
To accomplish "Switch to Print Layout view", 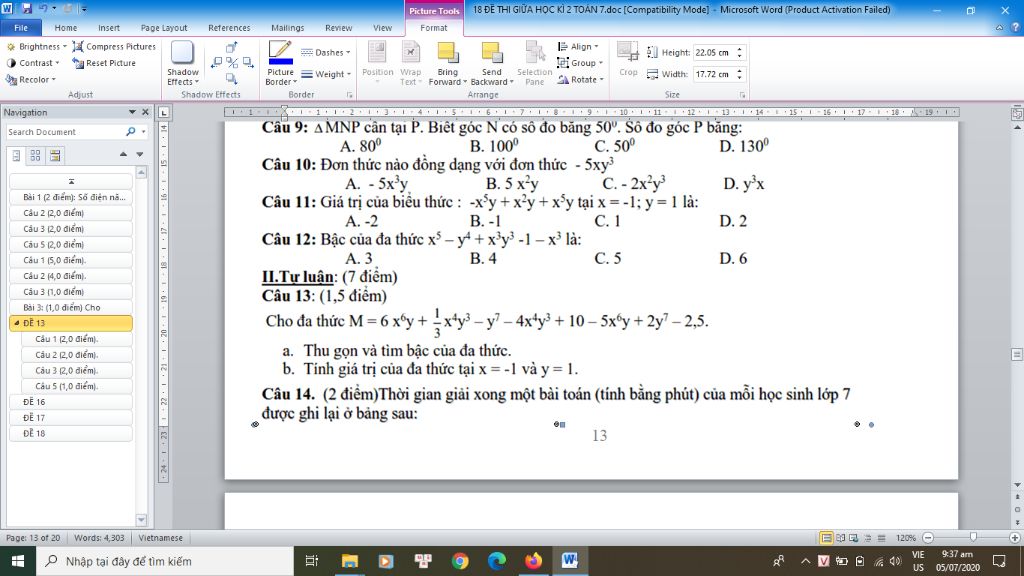I will 826,537.
